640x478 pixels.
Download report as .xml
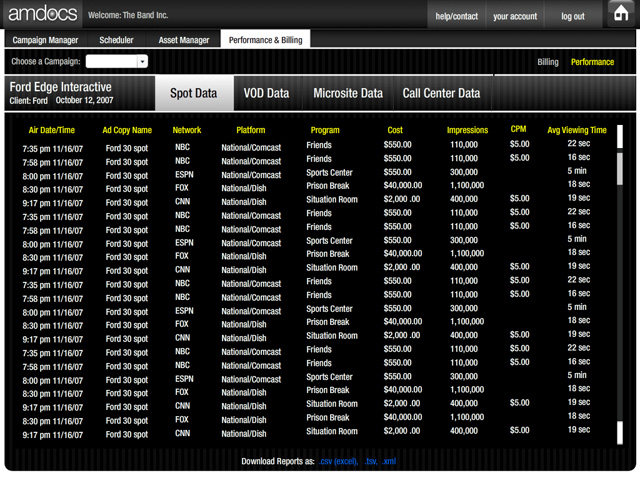click(389, 461)
